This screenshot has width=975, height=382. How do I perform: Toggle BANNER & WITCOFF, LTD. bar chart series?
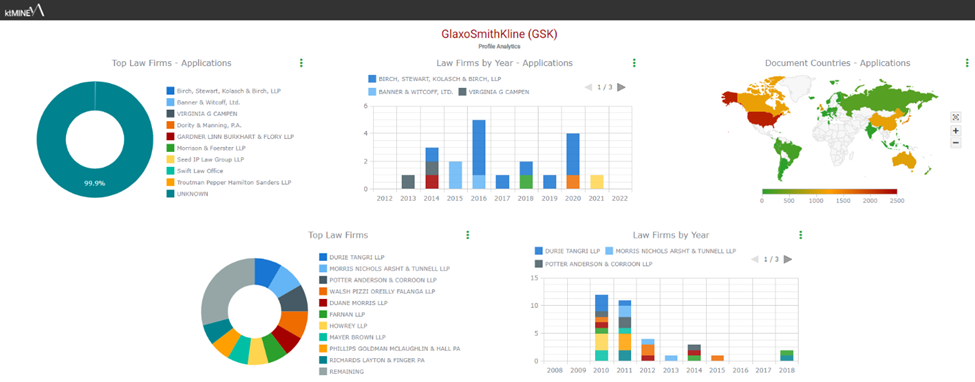coord(409,91)
